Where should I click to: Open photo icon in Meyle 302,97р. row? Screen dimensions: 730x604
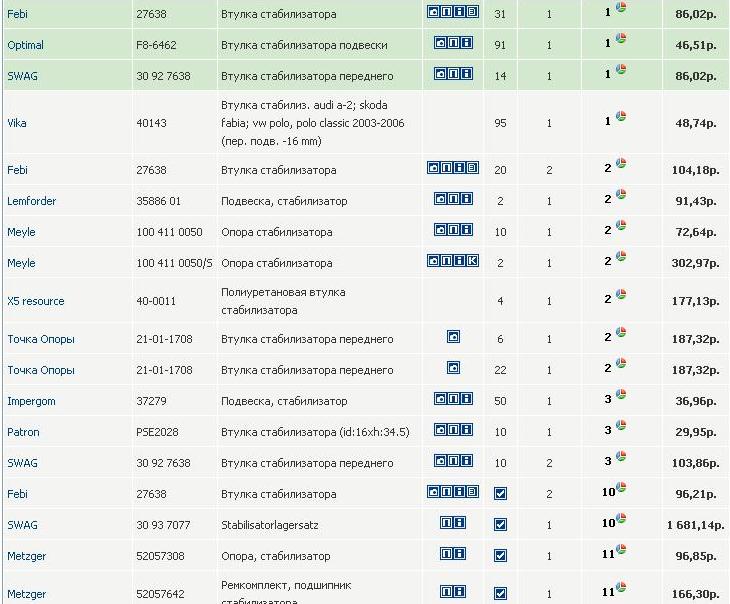click(433, 261)
